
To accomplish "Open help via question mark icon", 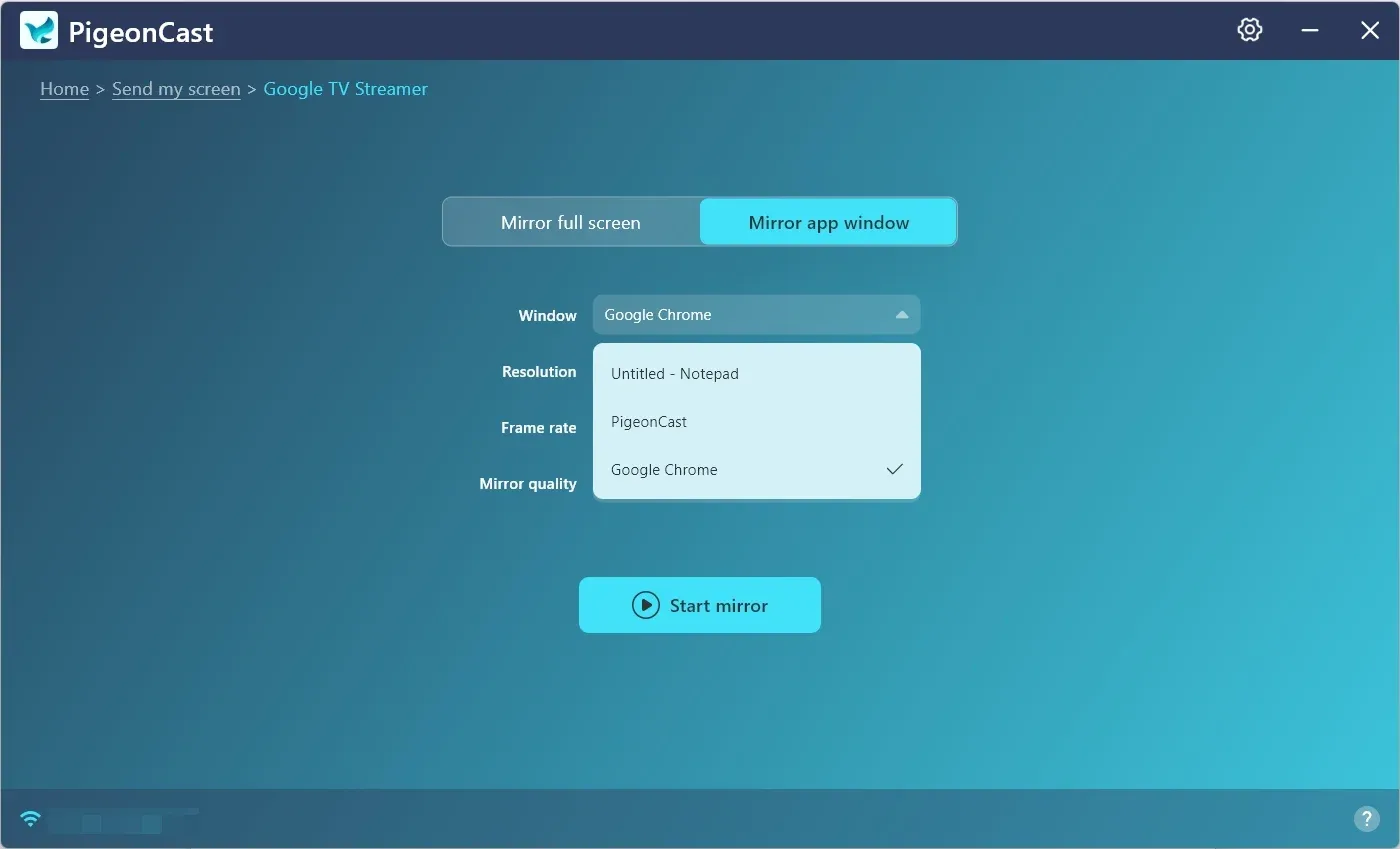I will tap(1366, 819).
